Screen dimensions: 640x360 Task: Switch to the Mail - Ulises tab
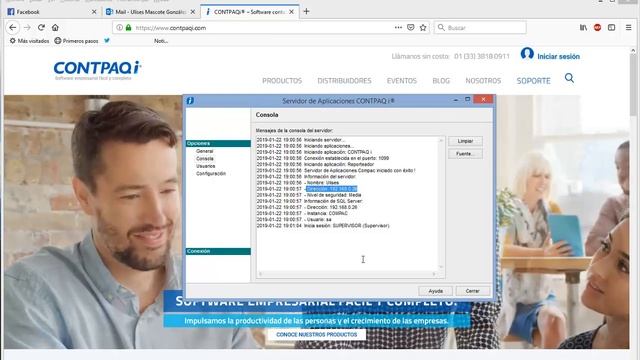tap(151, 12)
